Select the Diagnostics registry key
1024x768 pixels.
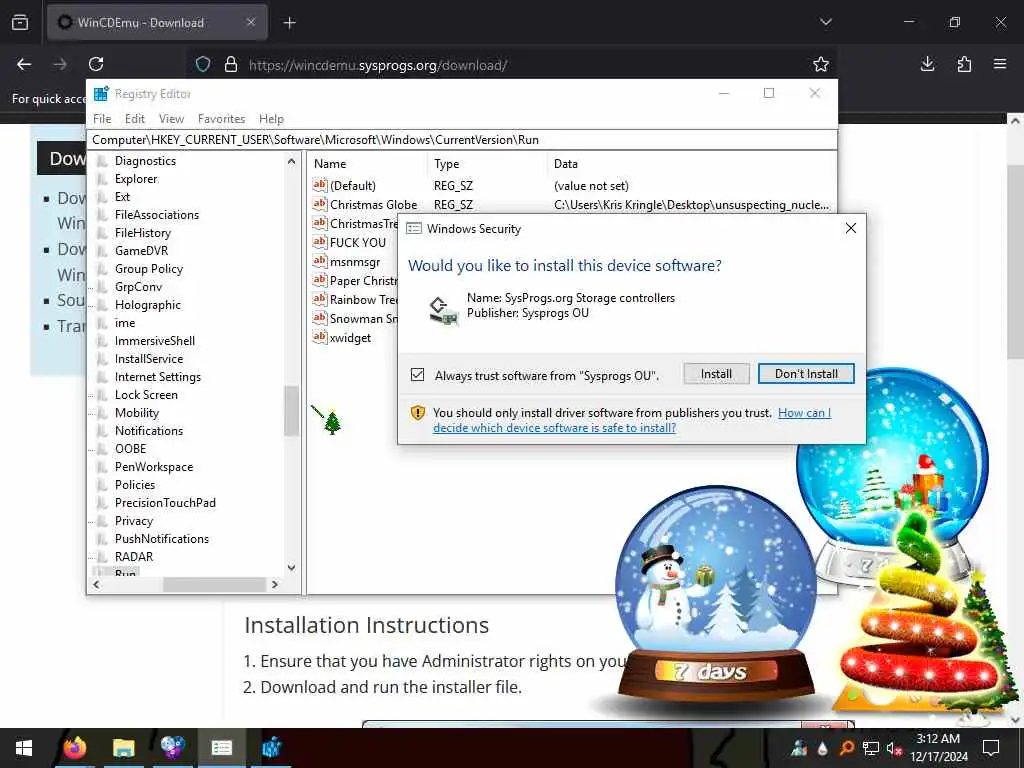click(145, 161)
